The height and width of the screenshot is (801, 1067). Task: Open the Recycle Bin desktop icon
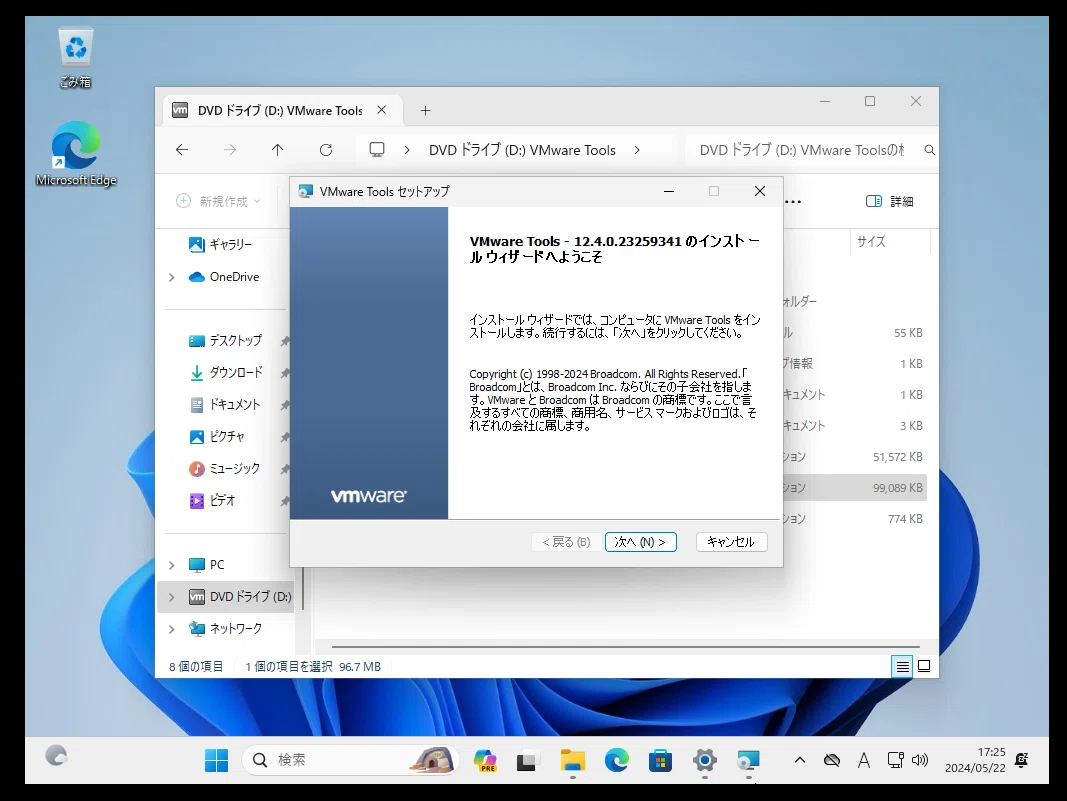[76, 58]
